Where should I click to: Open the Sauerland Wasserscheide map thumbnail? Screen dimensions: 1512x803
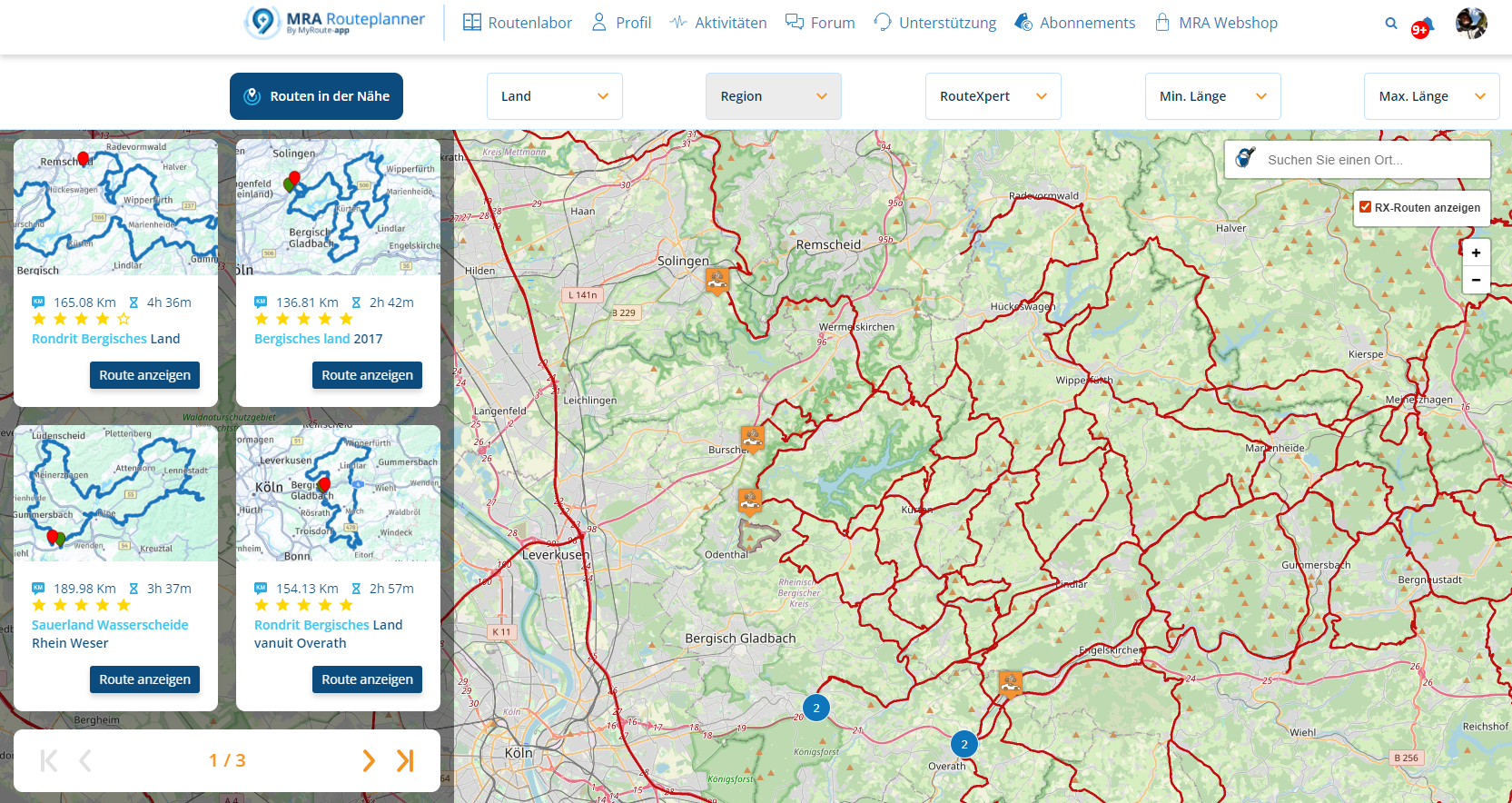pyautogui.click(x=115, y=493)
